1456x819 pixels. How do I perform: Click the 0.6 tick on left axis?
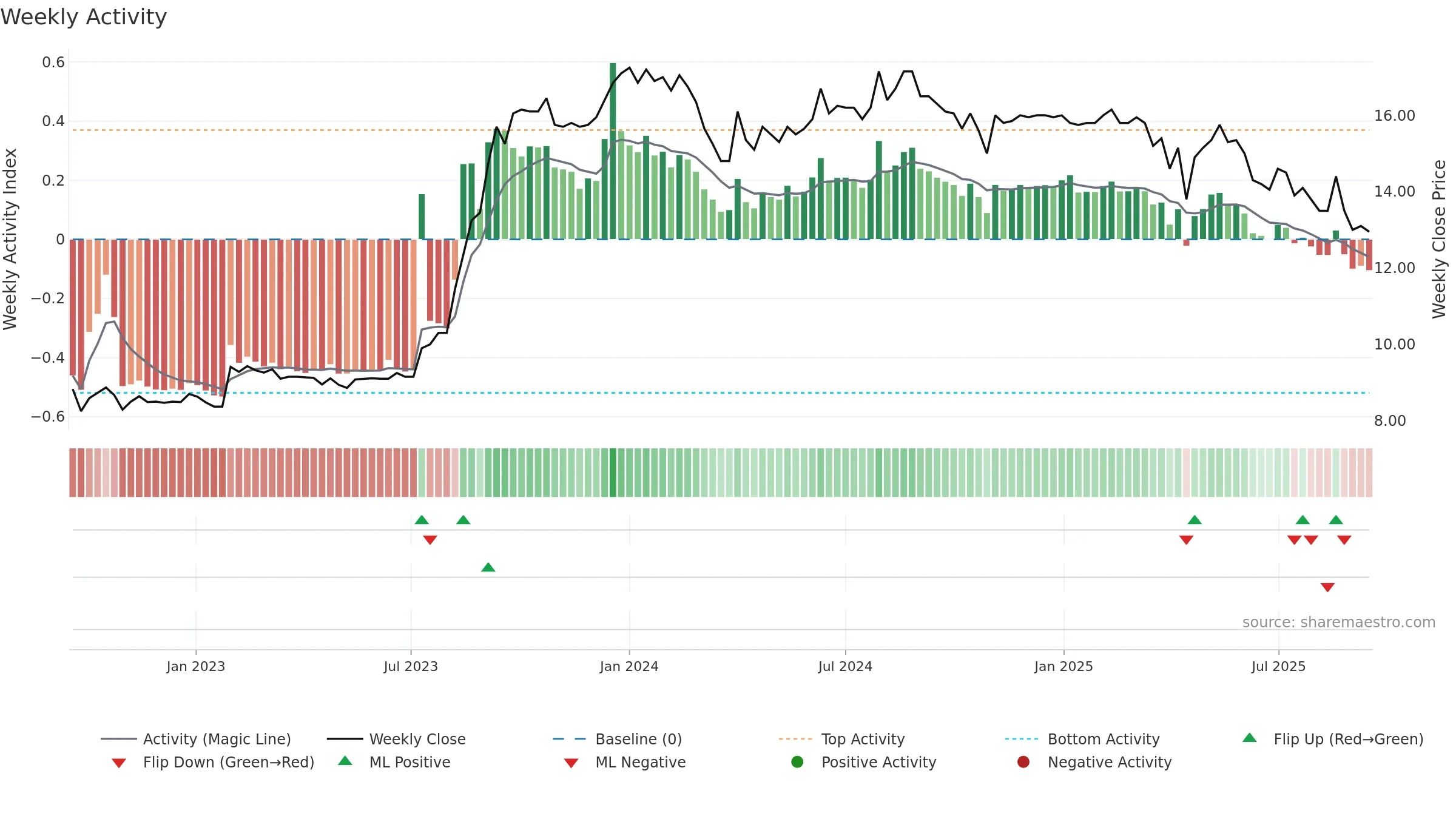click(53, 62)
